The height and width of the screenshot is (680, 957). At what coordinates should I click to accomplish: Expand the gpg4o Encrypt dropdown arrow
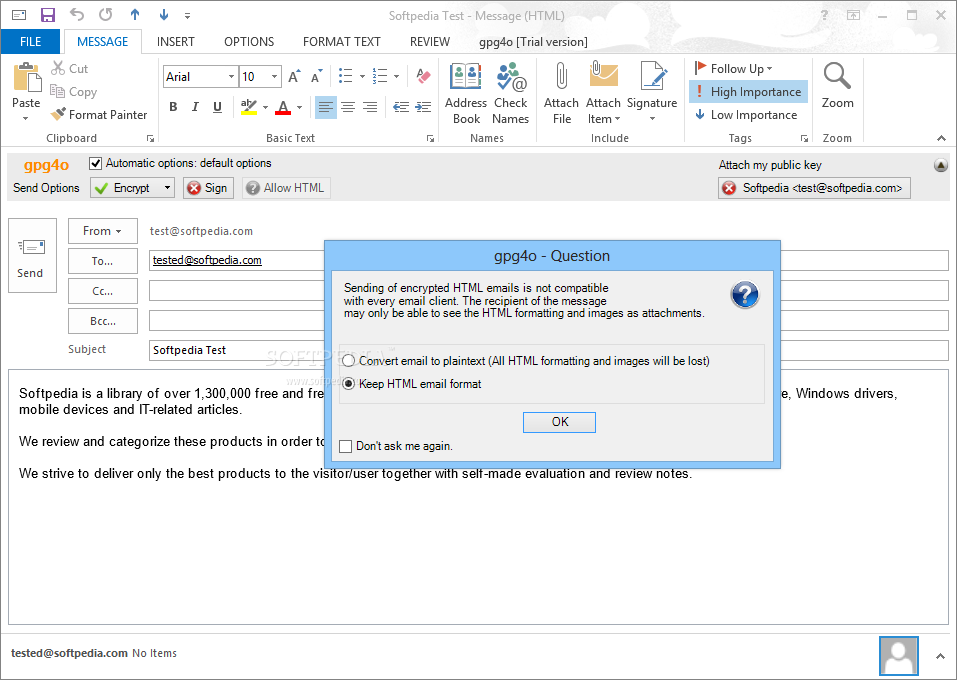pyautogui.click(x=167, y=188)
